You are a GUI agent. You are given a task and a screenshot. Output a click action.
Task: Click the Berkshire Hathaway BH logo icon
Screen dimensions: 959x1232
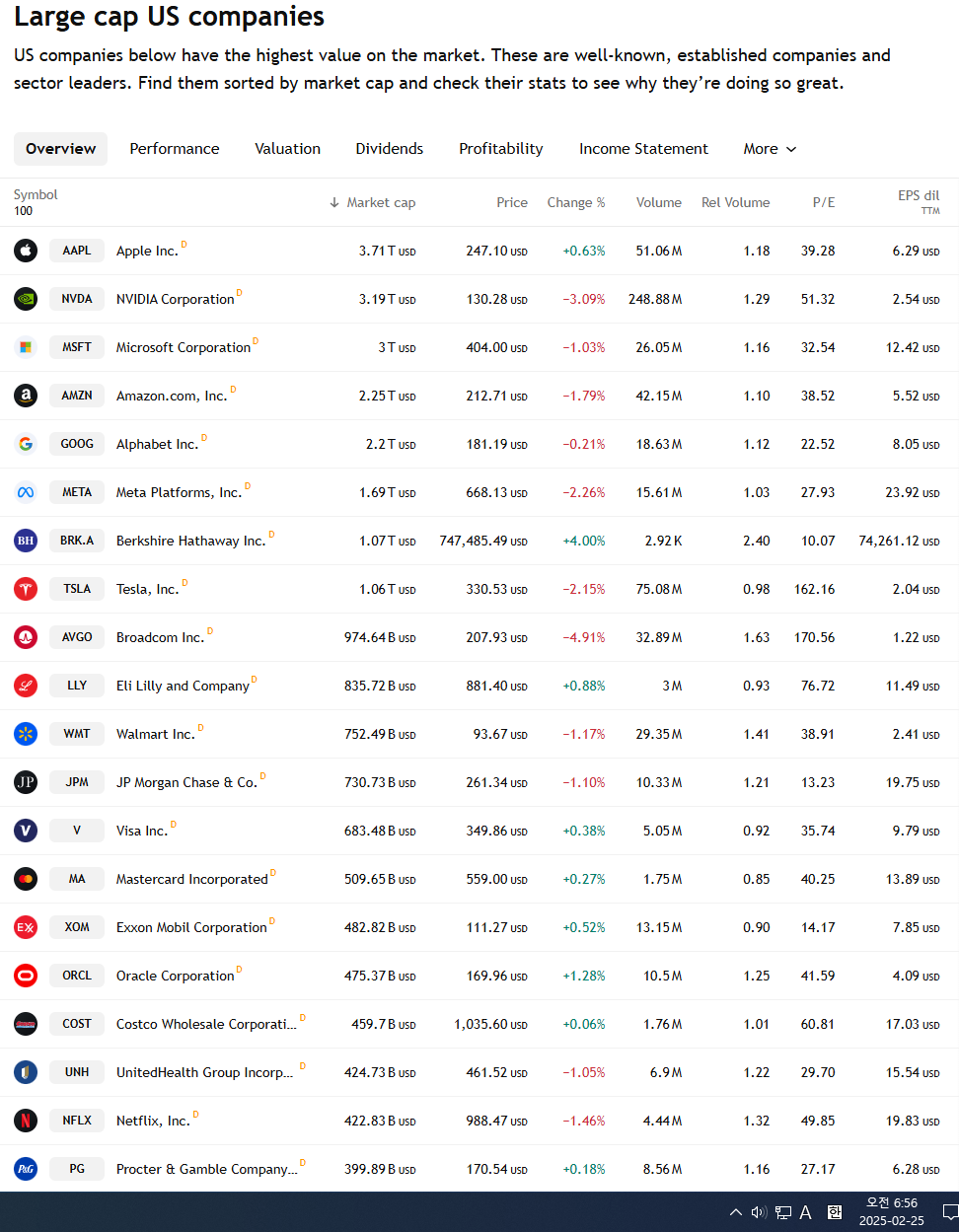coord(26,541)
